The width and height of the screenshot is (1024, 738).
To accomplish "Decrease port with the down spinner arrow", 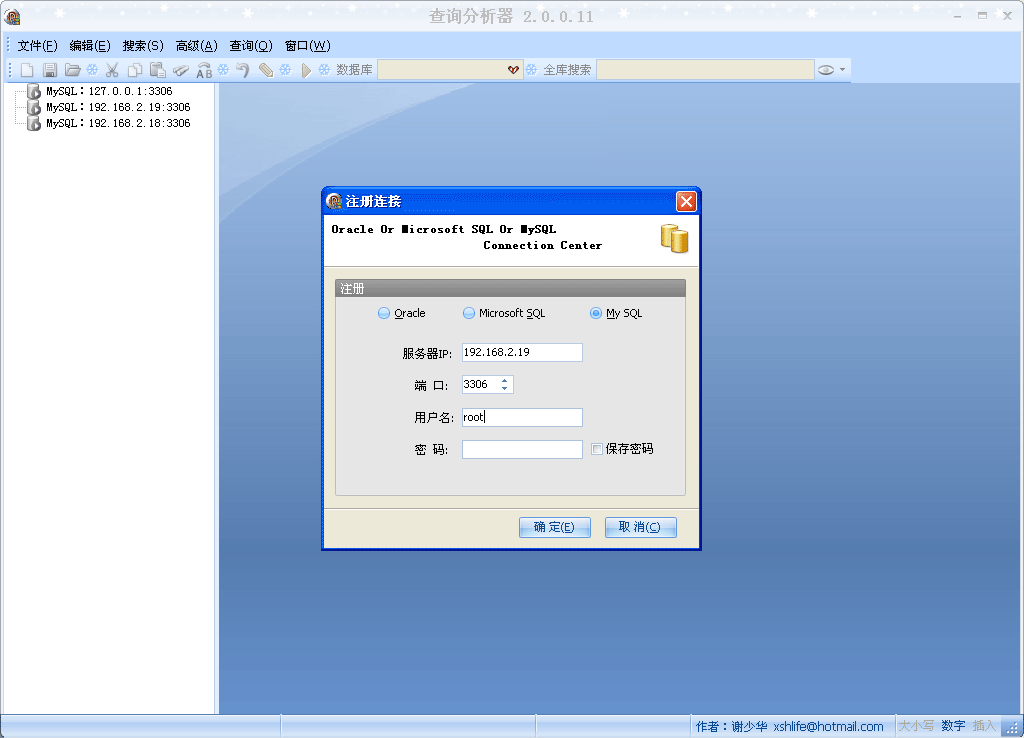I will pyautogui.click(x=504, y=389).
